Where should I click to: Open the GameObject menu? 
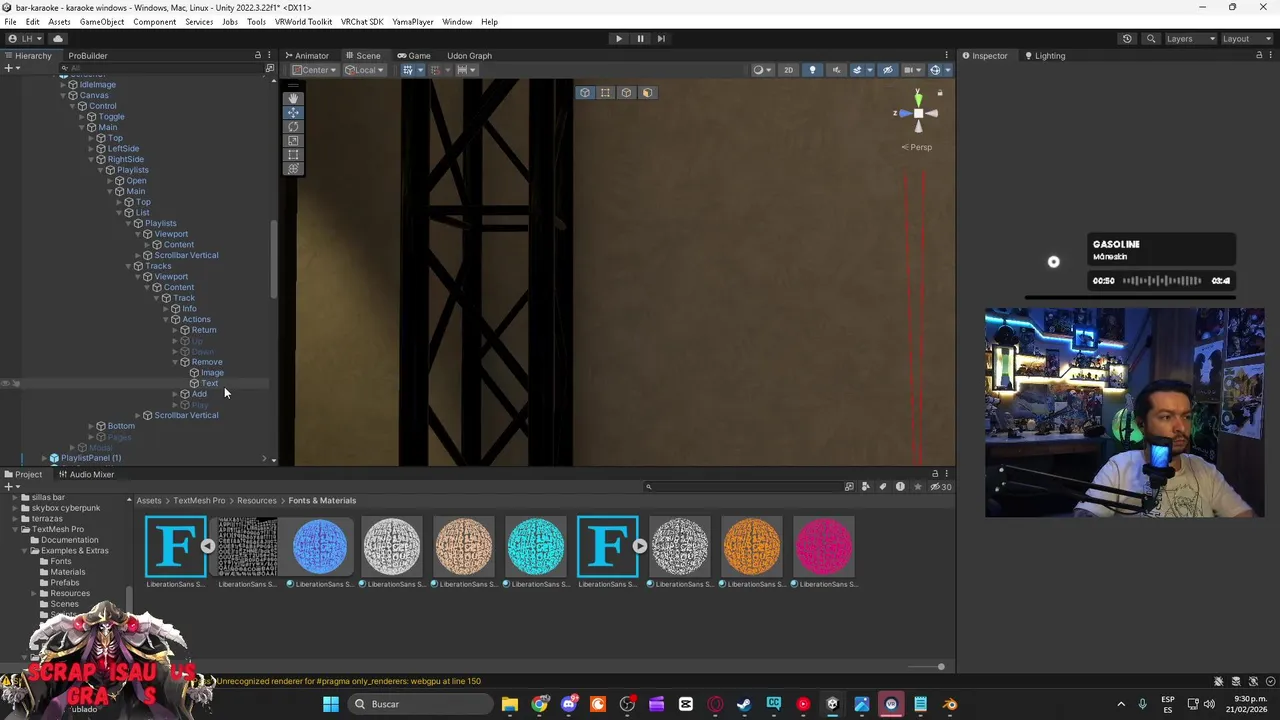pos(102,22)
